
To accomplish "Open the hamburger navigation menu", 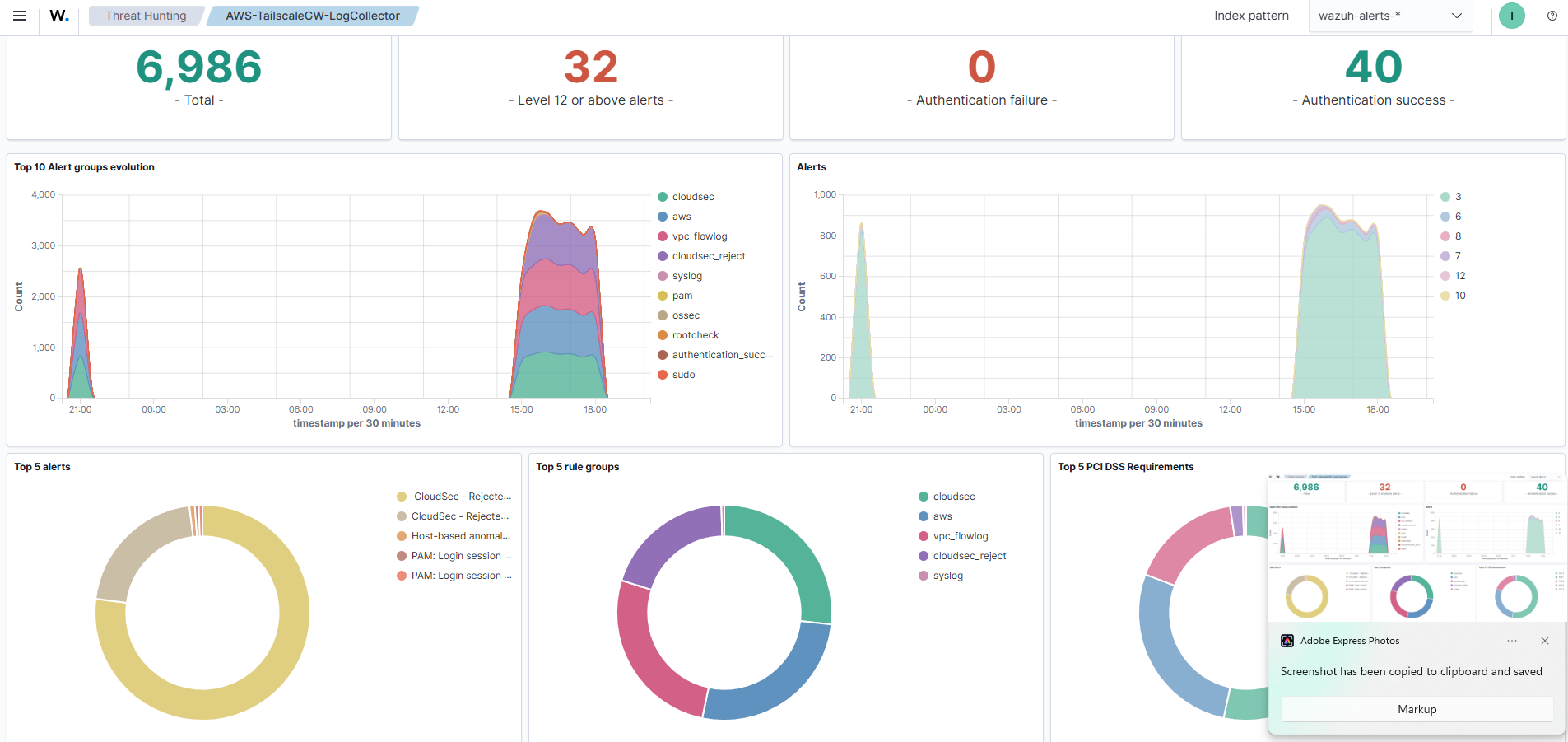I will [20, 16].
